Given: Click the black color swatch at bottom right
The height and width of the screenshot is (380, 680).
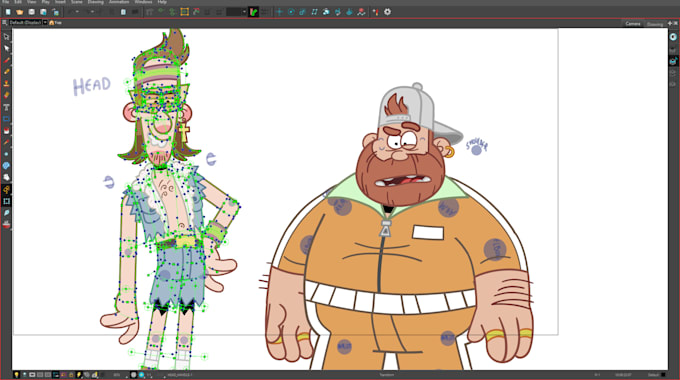Looking at the screenshot, I should click(664, 375).
